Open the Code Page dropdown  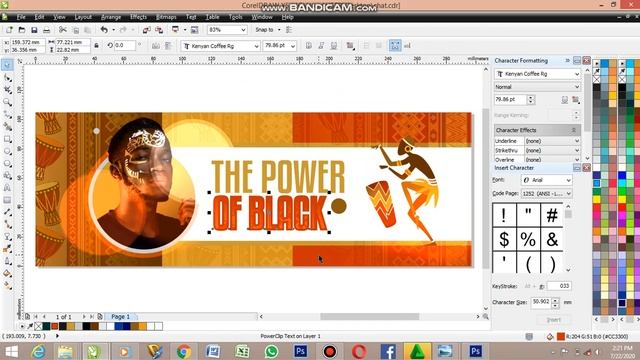pos(568,193)
